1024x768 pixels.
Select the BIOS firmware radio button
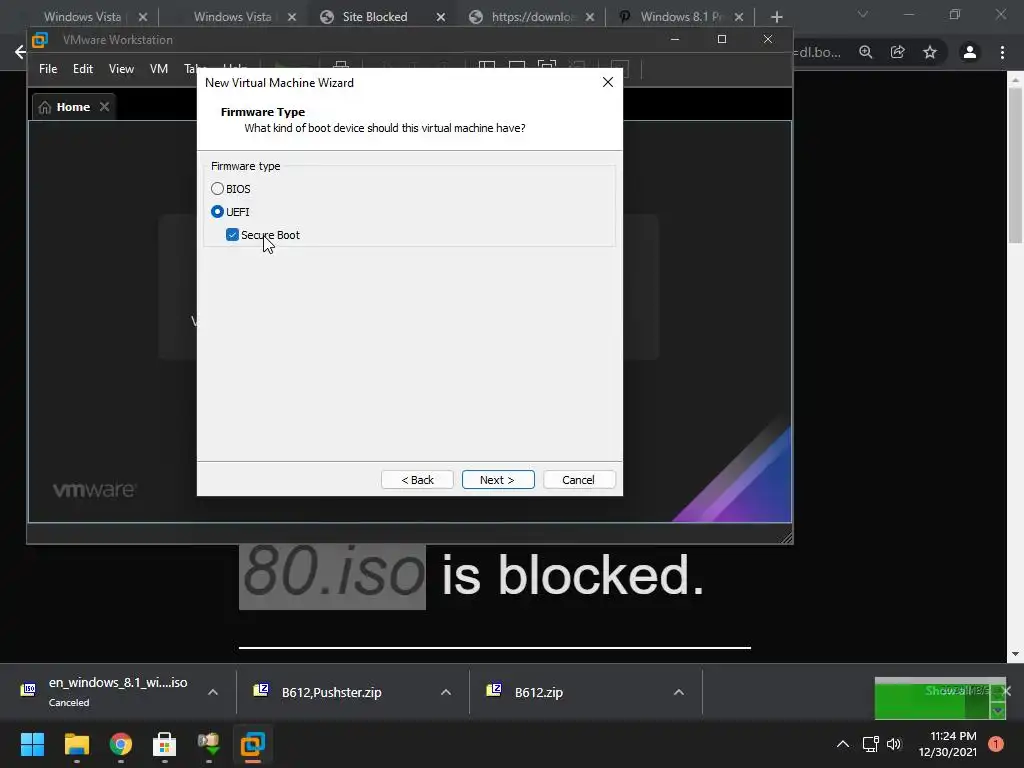[217, 189]
